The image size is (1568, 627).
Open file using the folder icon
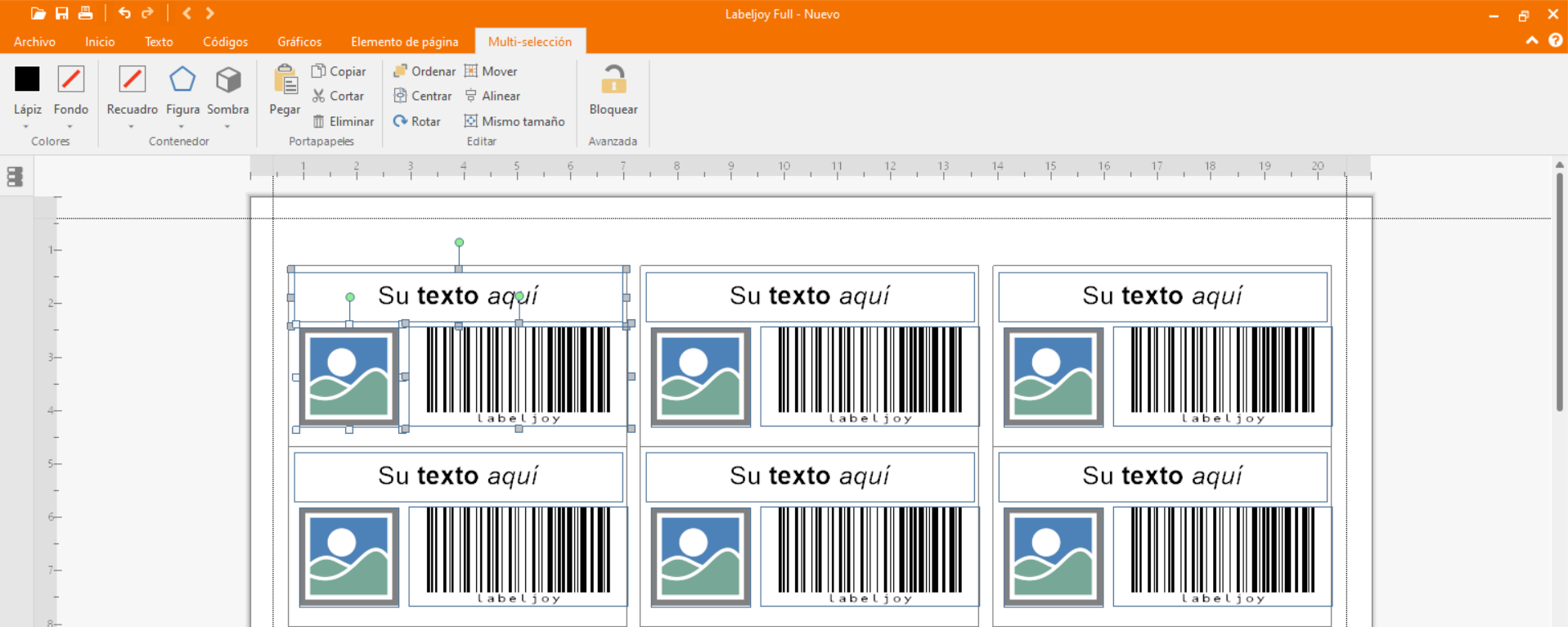[38, 13]
